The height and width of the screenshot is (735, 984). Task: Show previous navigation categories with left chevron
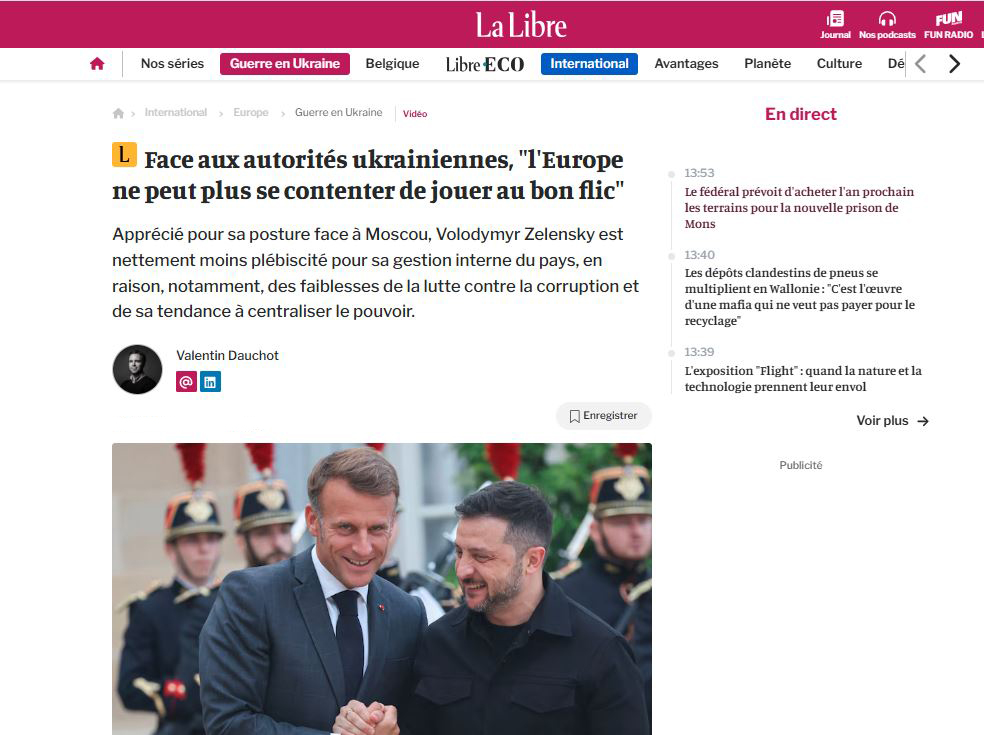pyautogui.click(x=921, y=63)
